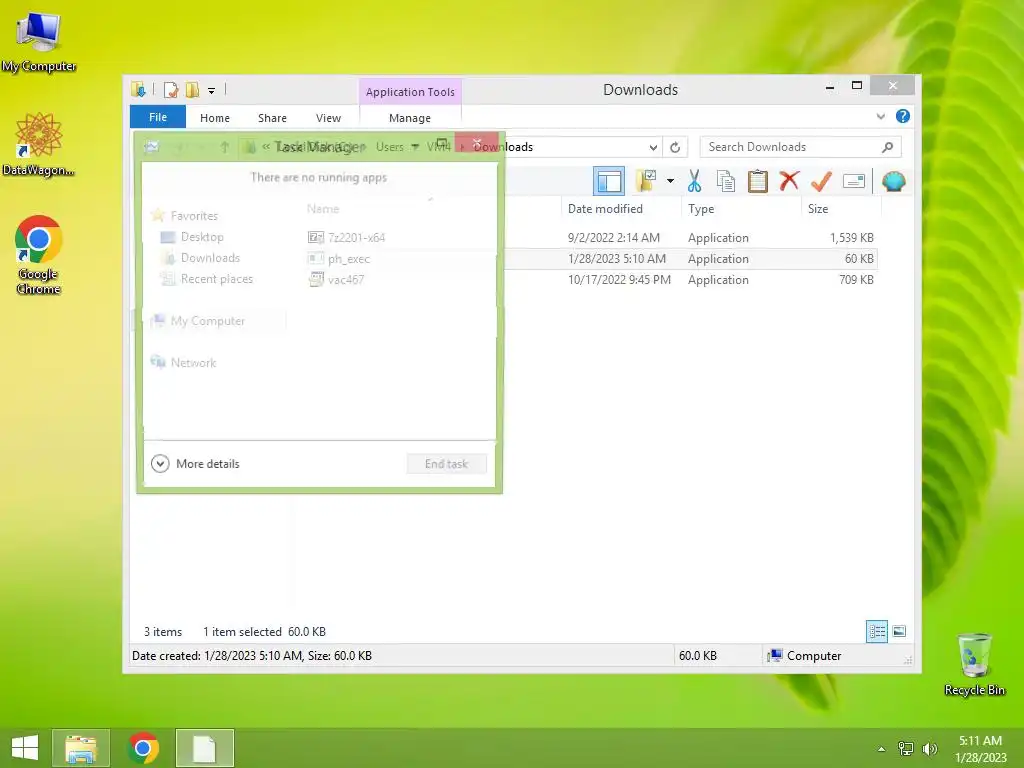
Task: Click the Rename icon beside the checkmark
Action: coord(854,181)
